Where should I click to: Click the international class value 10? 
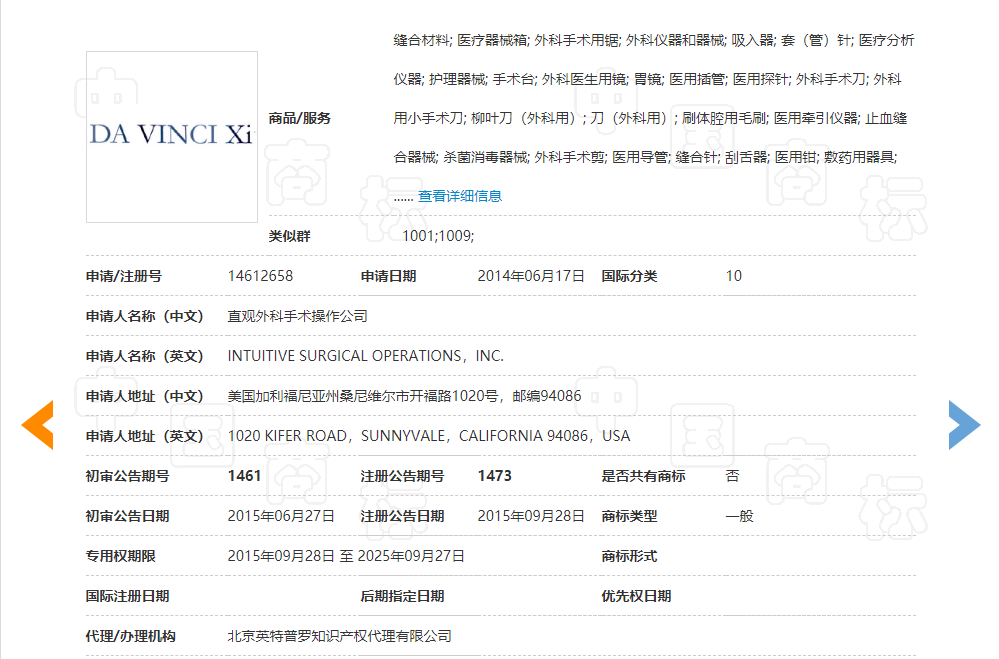[x=733, y=276]
